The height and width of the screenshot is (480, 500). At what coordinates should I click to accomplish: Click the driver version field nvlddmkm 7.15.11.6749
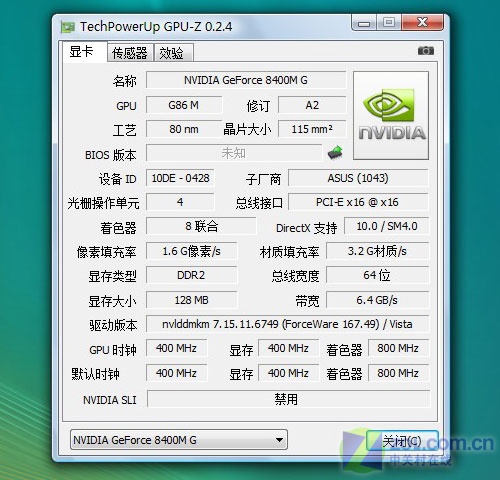pos(288,324)
